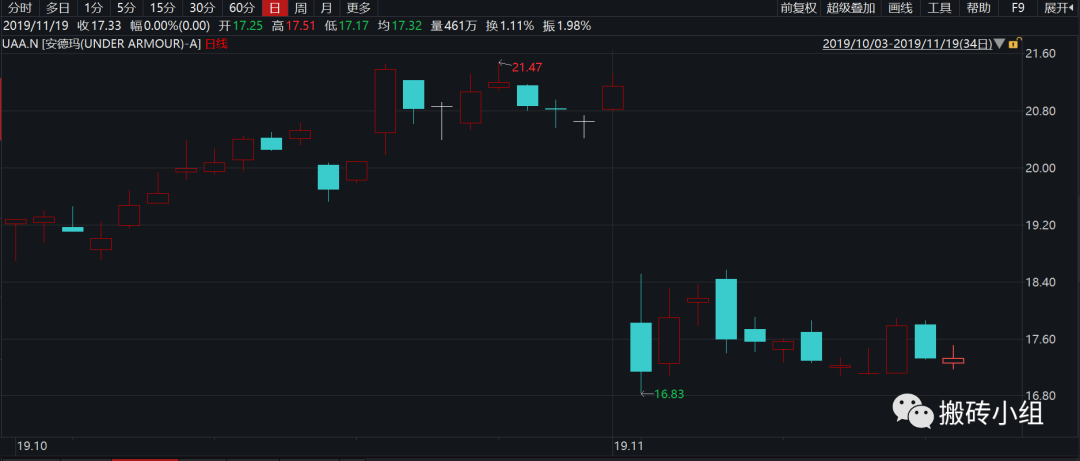Click the volume value 量461万
Viewport: 1080px width, 461px height.
tap(454, 26)
